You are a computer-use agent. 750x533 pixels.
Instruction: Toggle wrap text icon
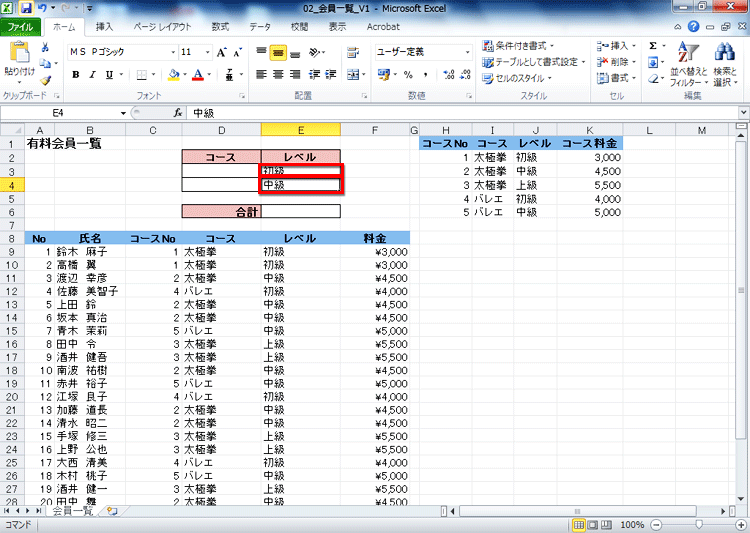click(x=353, y=52)
